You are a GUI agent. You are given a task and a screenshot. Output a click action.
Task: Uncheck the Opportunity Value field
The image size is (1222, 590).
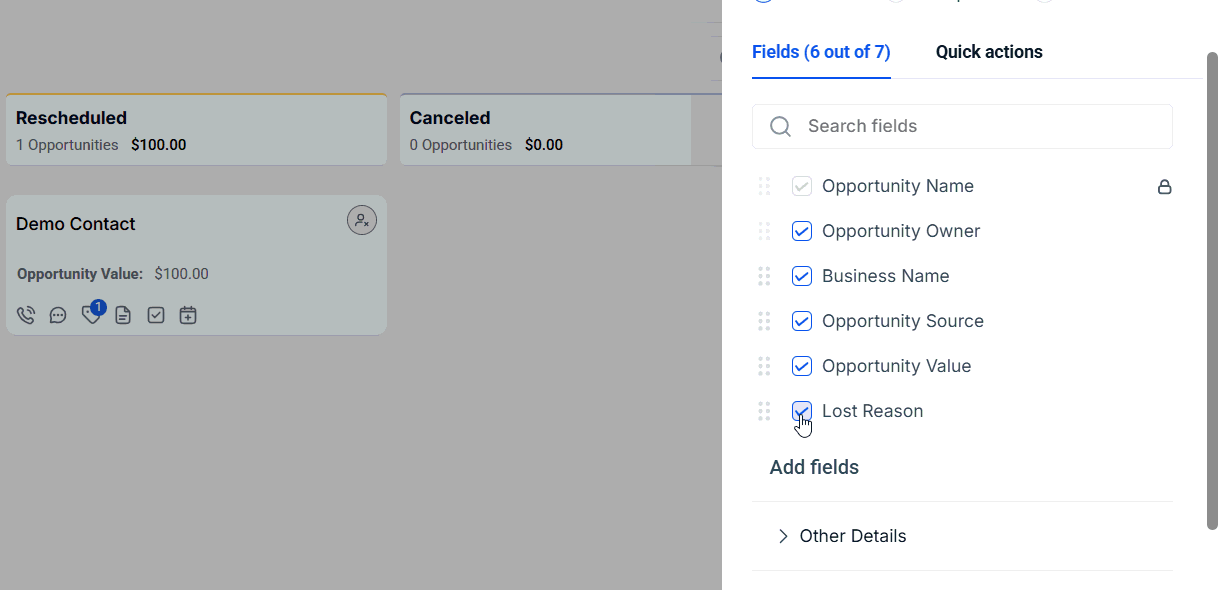click(801, 366)
